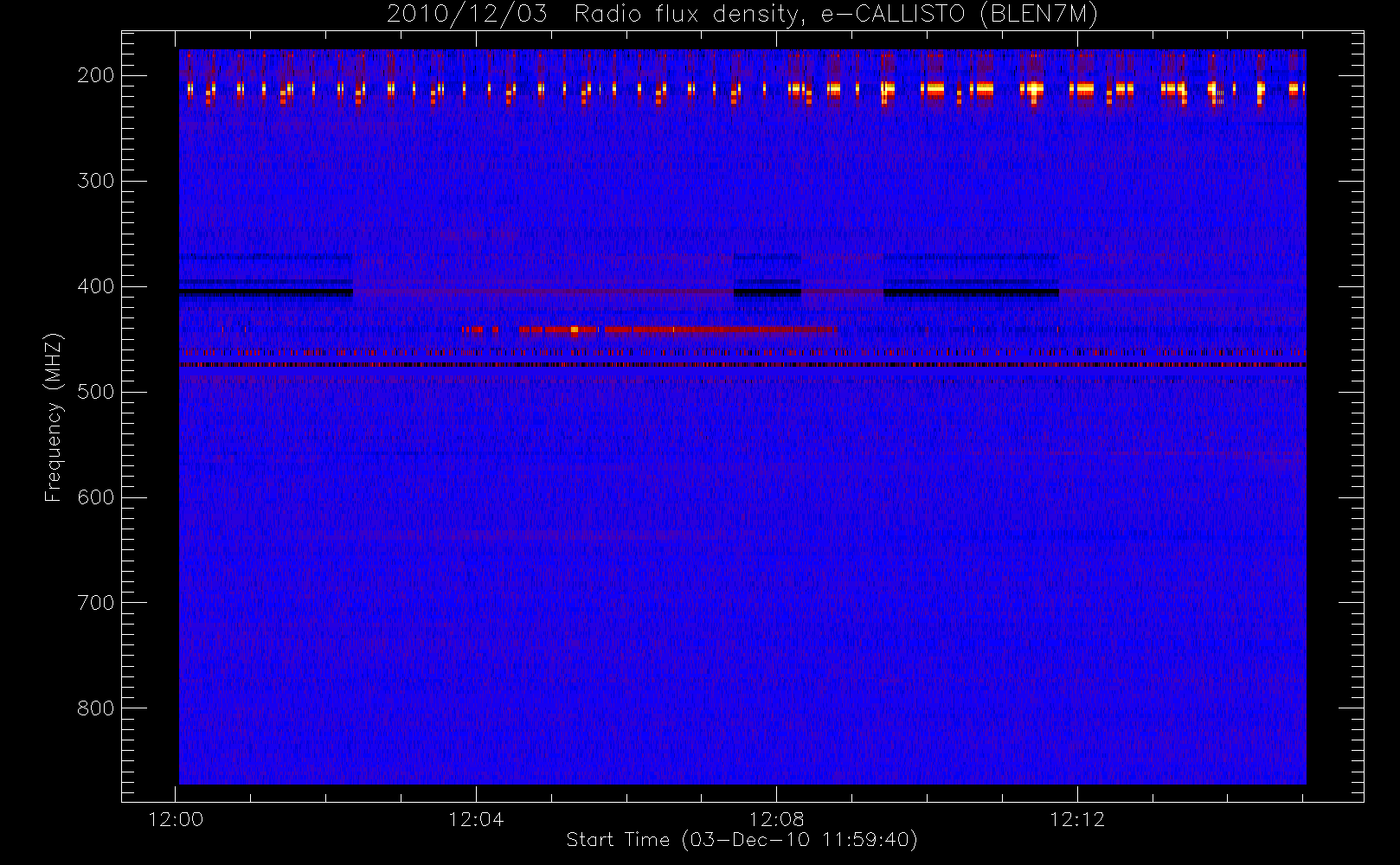Click the 800 frequency tick label

point(96,708)
